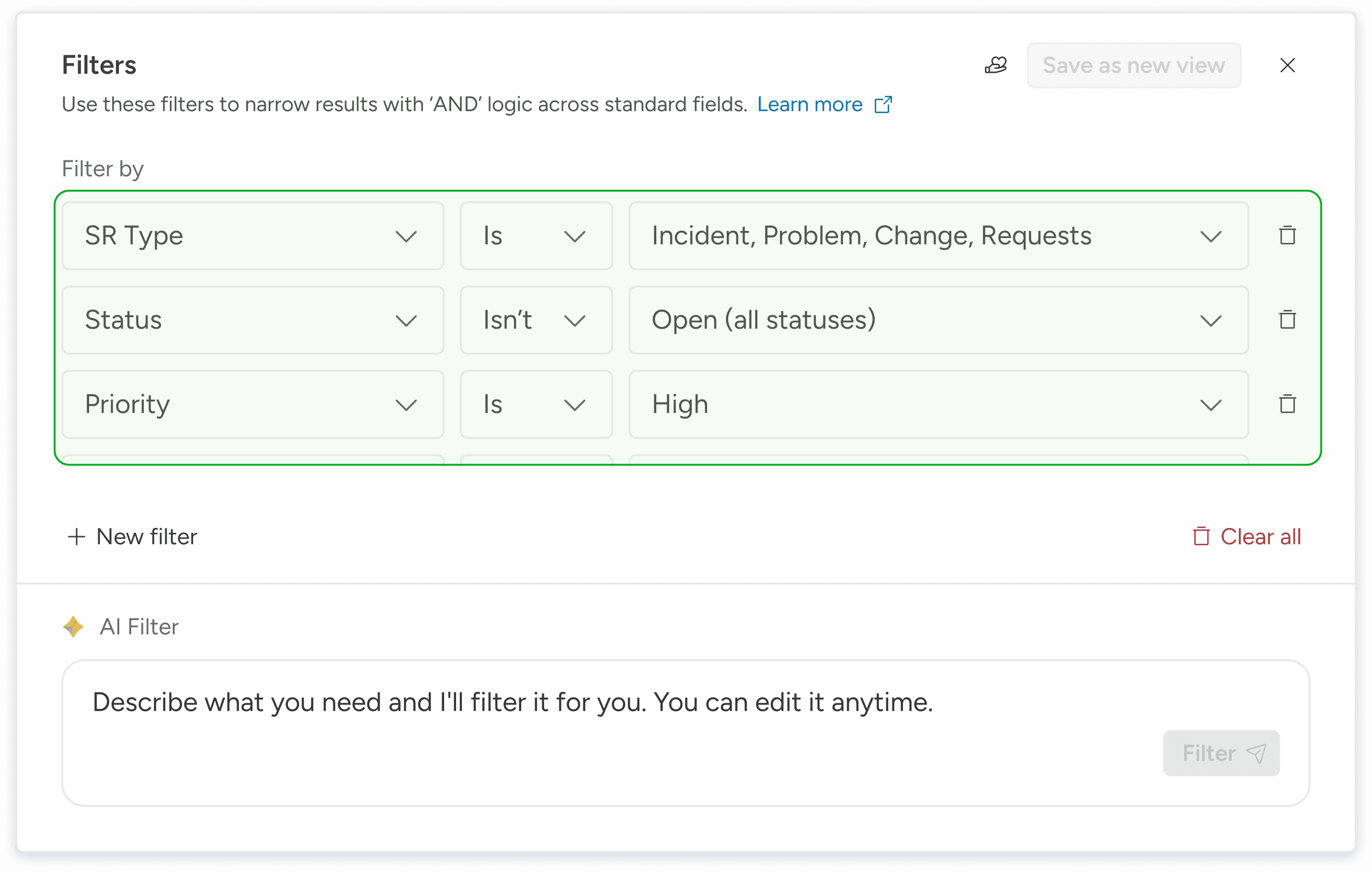Open the Priority field dropdown

point(252,404)
